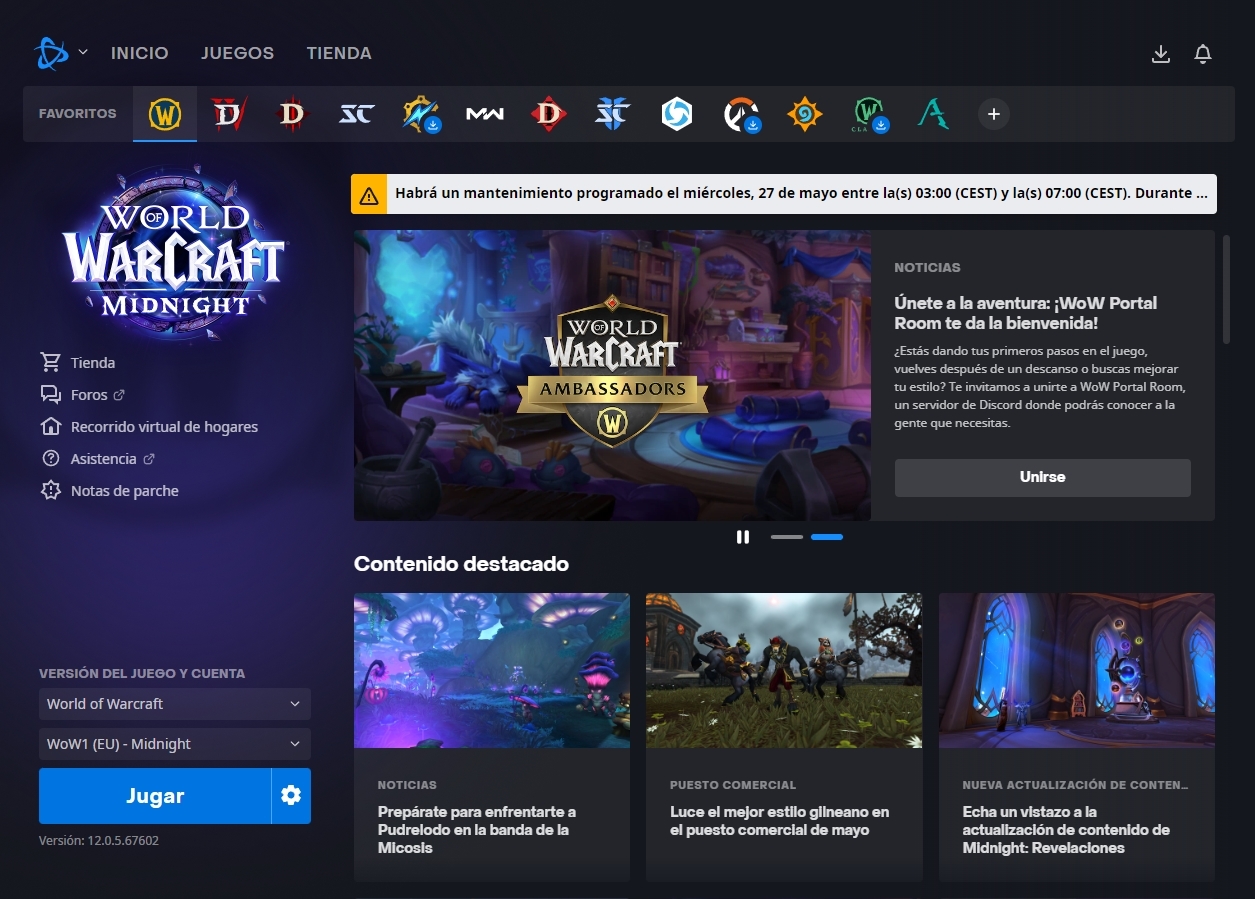
Task: Open the Foros external link
Action: point(82,395)
